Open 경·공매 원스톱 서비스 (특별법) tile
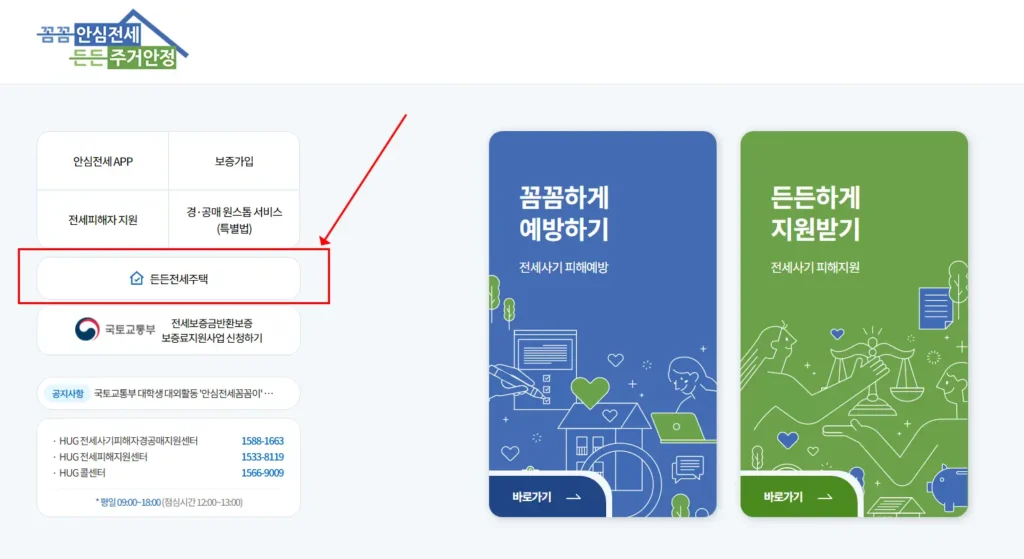The image size is (1024, 559). 234,219
